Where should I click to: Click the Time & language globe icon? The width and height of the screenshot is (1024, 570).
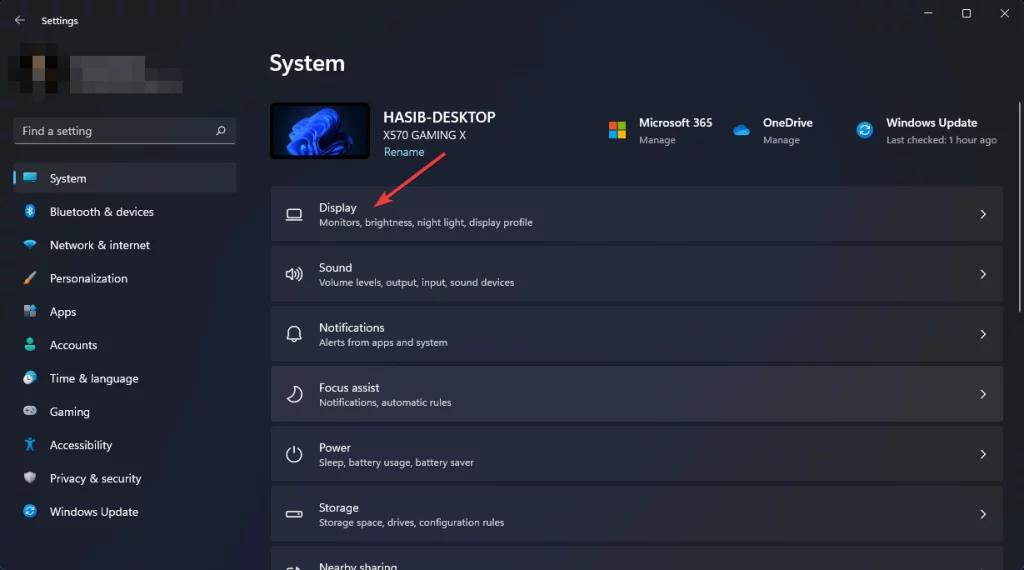tap(30, 377)
